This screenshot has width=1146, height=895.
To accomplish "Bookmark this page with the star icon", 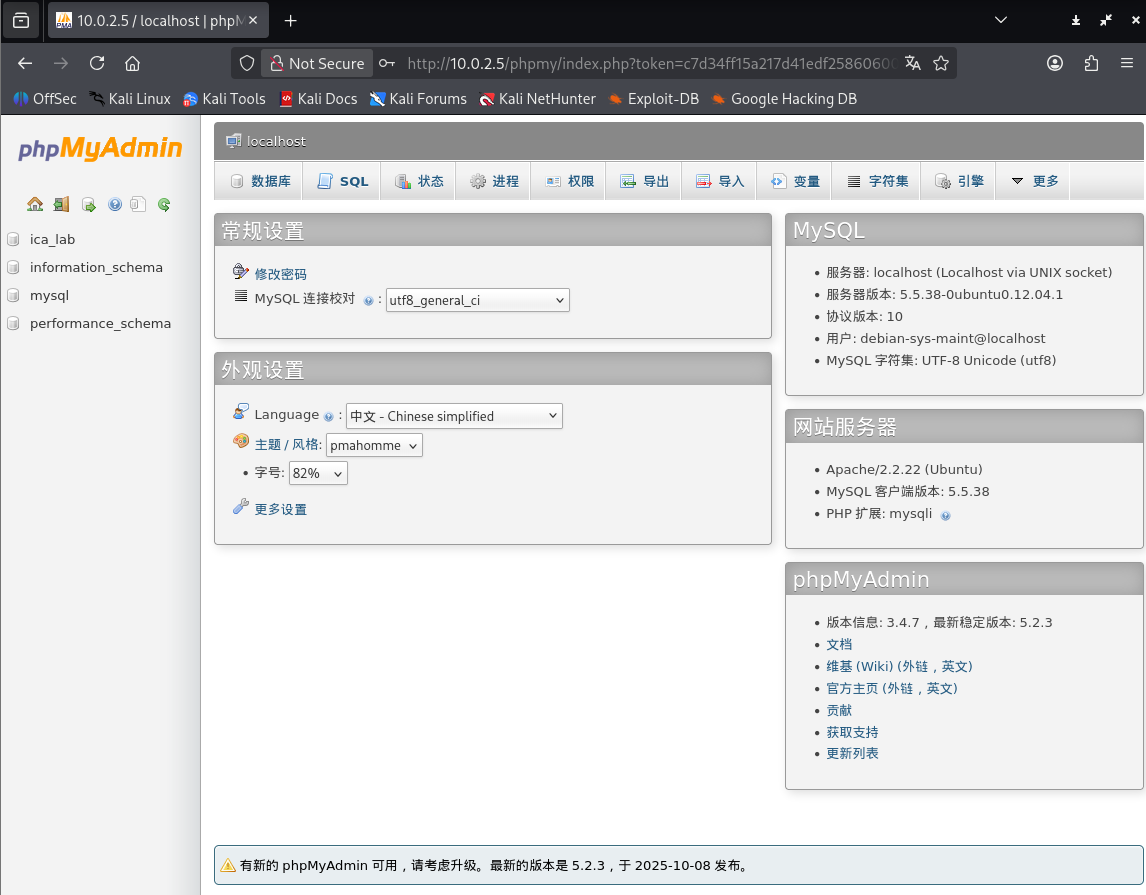I will [x=940, y=63].
